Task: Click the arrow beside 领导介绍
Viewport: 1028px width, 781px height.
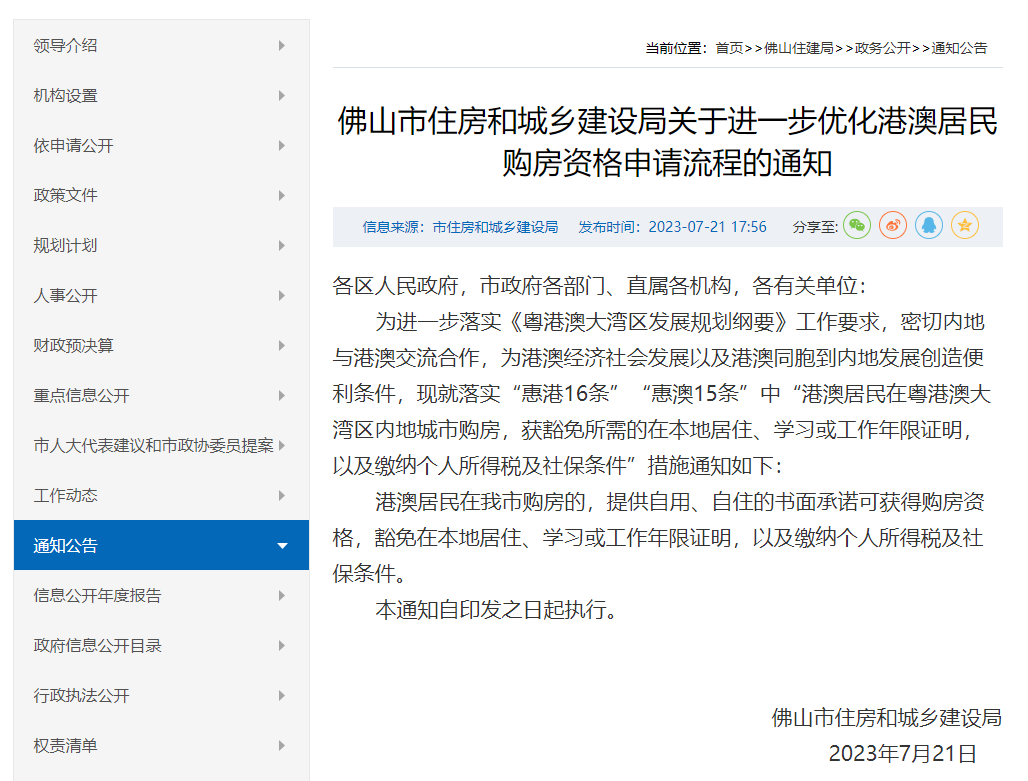Action: click(x=282, y=46)
